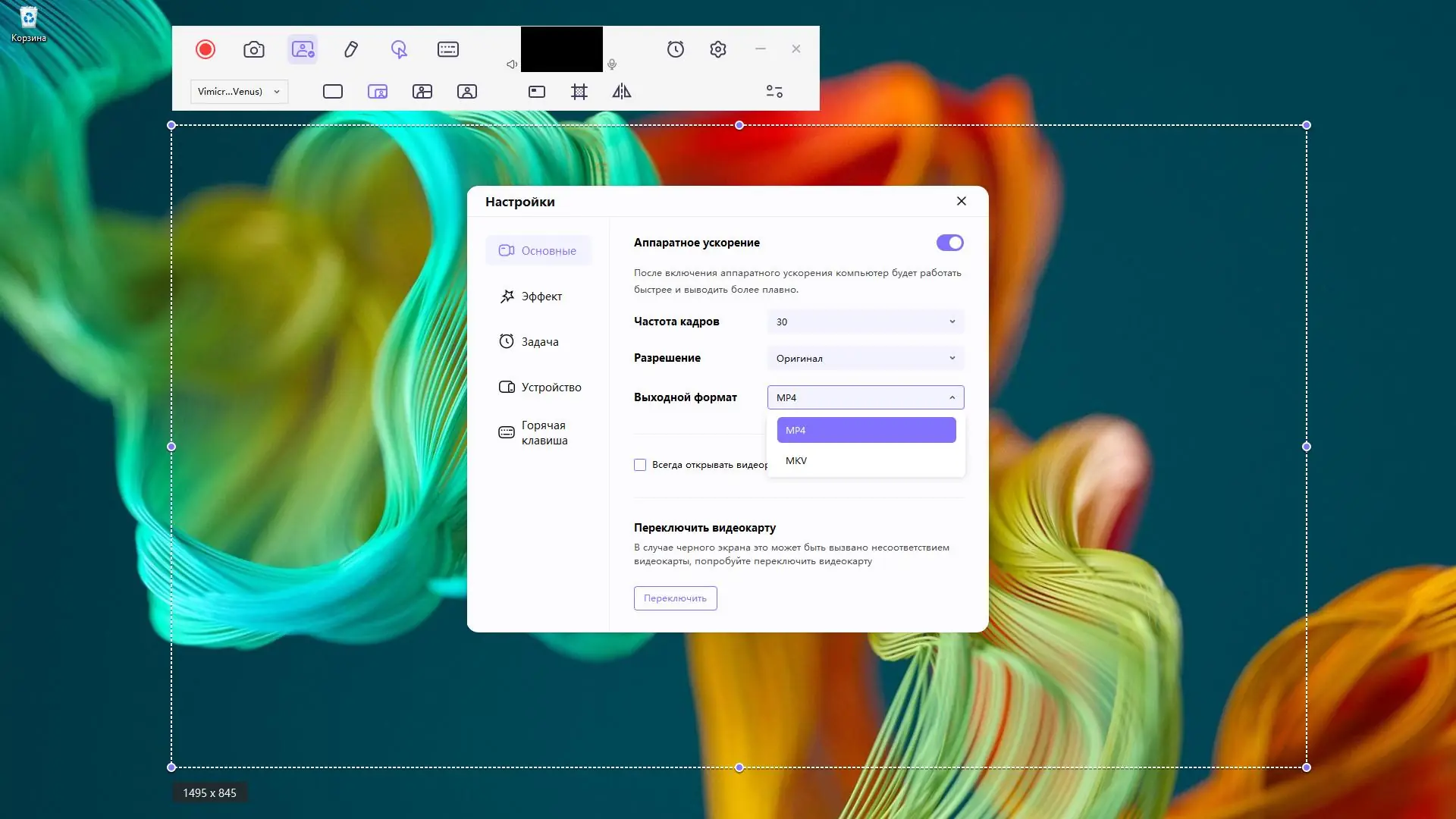
Task: Toggle the mouse click effect icon
Action: tap(399, 49)
